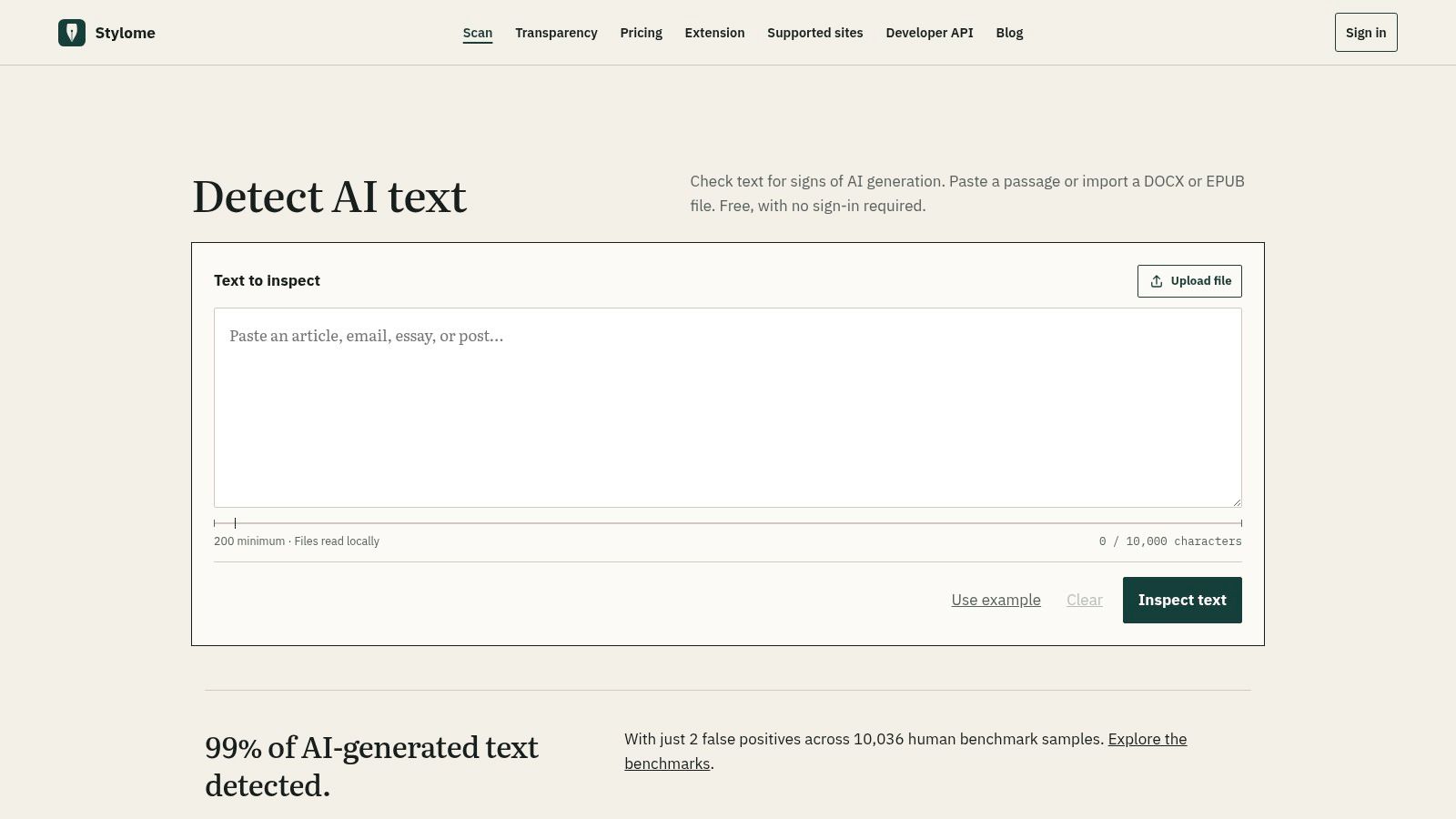
Task: Click the Stylome brand name
Action: 126,33
